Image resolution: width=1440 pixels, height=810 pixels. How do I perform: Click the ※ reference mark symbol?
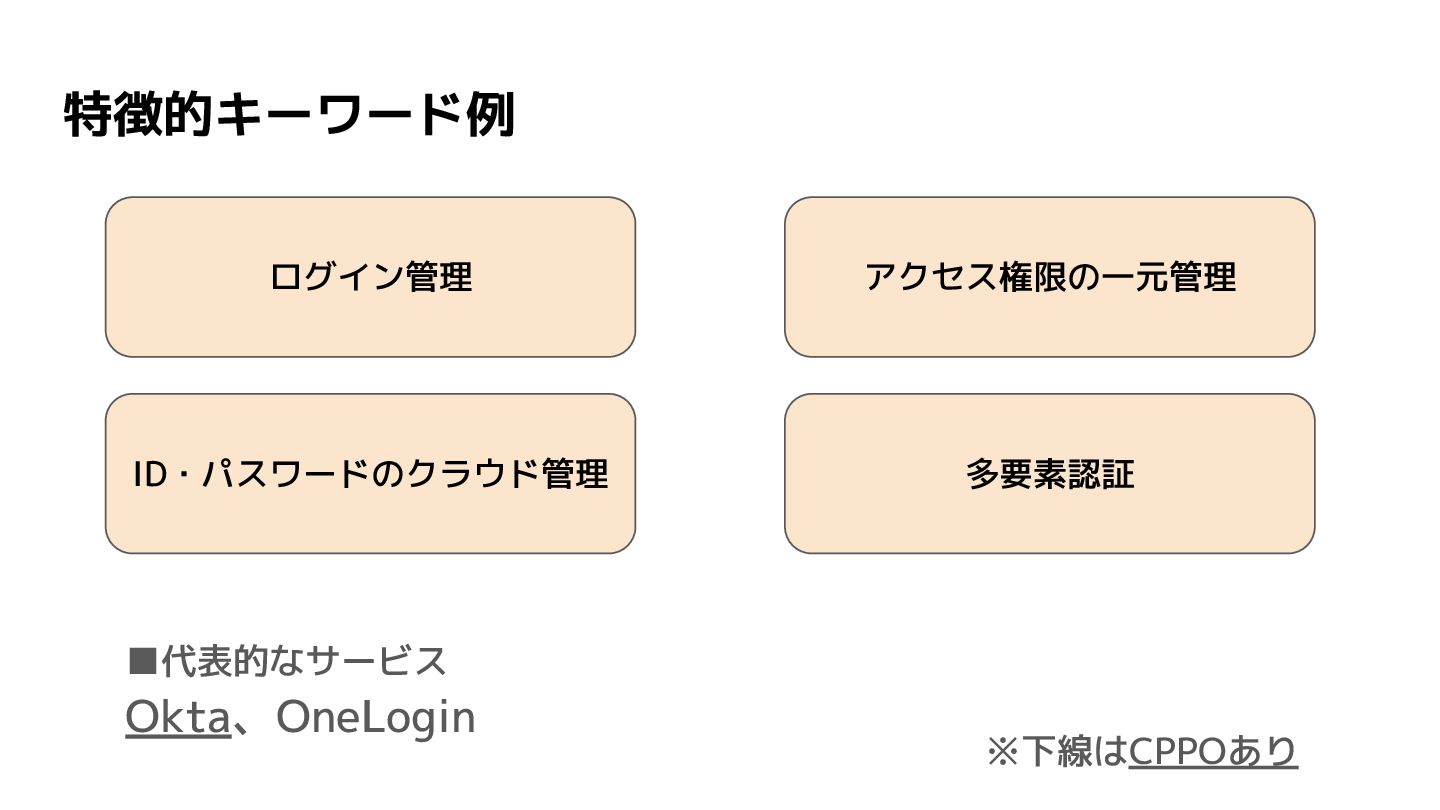(x=1002, y=752)
